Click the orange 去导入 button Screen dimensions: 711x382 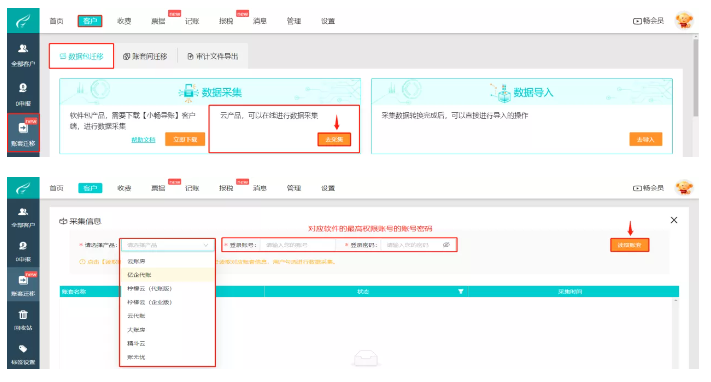point(645,139)
